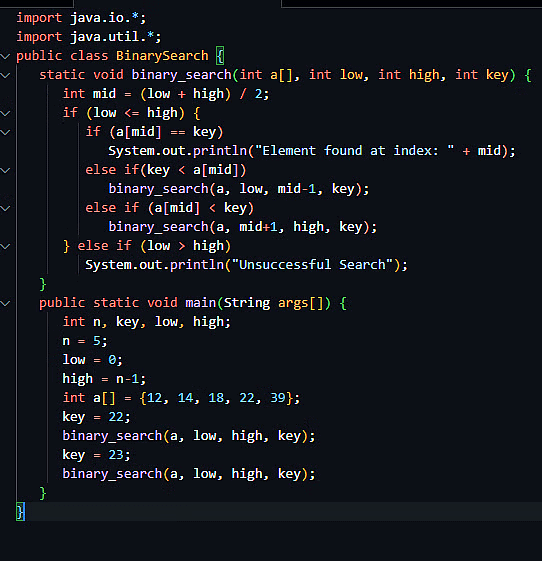Click the array initializer {12, 14, 18, 22, 39}

click(x=216, y=398)
